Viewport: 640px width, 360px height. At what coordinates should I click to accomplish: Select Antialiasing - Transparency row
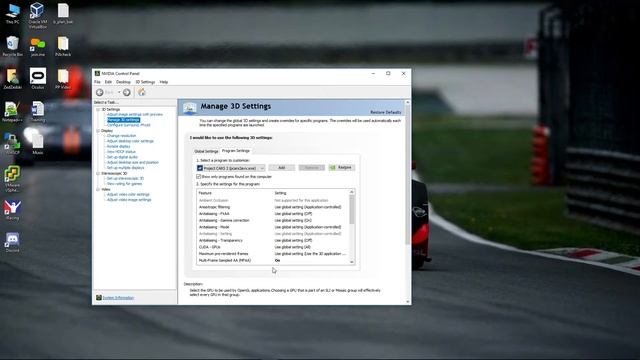click(x=272, y=240)
